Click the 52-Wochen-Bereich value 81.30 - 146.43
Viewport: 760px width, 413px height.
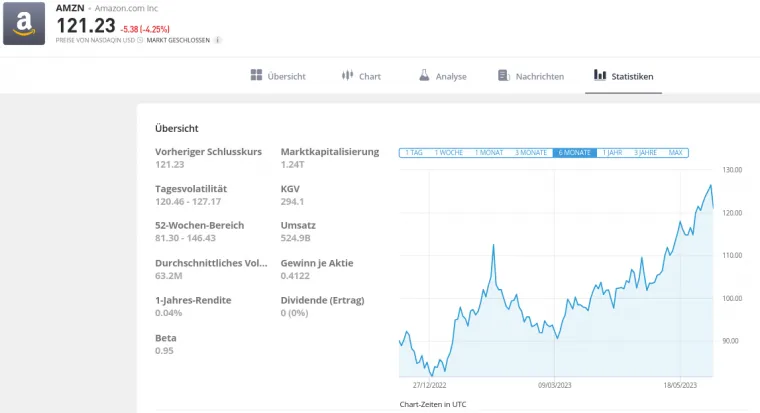(185, 238)
